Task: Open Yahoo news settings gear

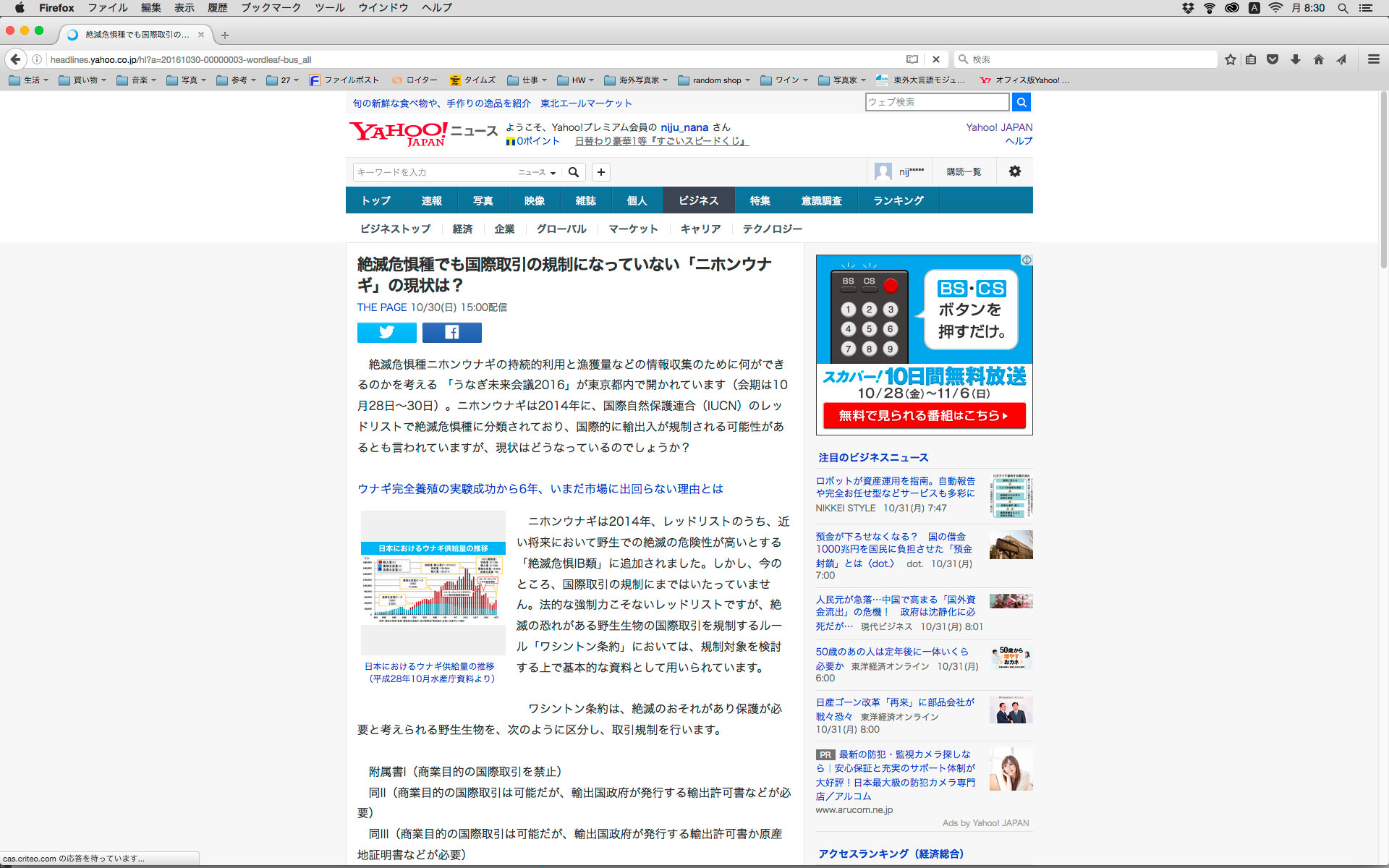Action: (1014, 171)
